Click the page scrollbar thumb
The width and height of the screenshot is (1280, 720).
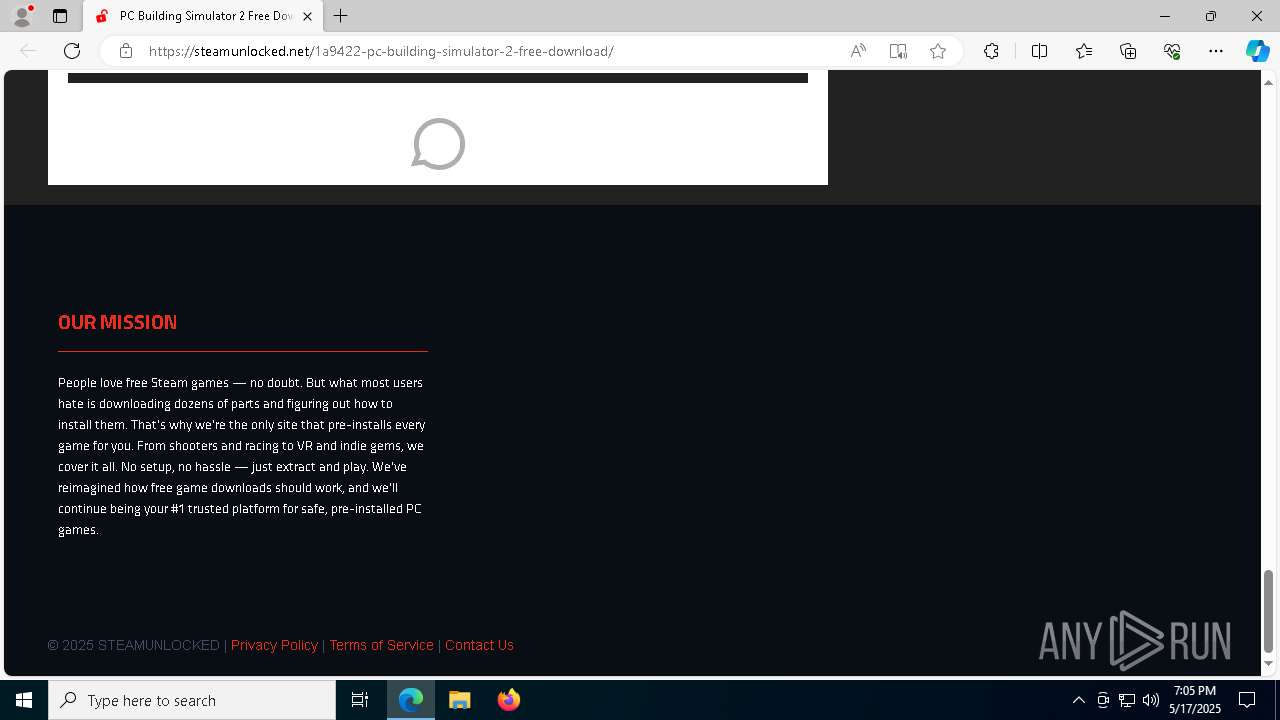pyautogui.click(x=1268, y=611)
